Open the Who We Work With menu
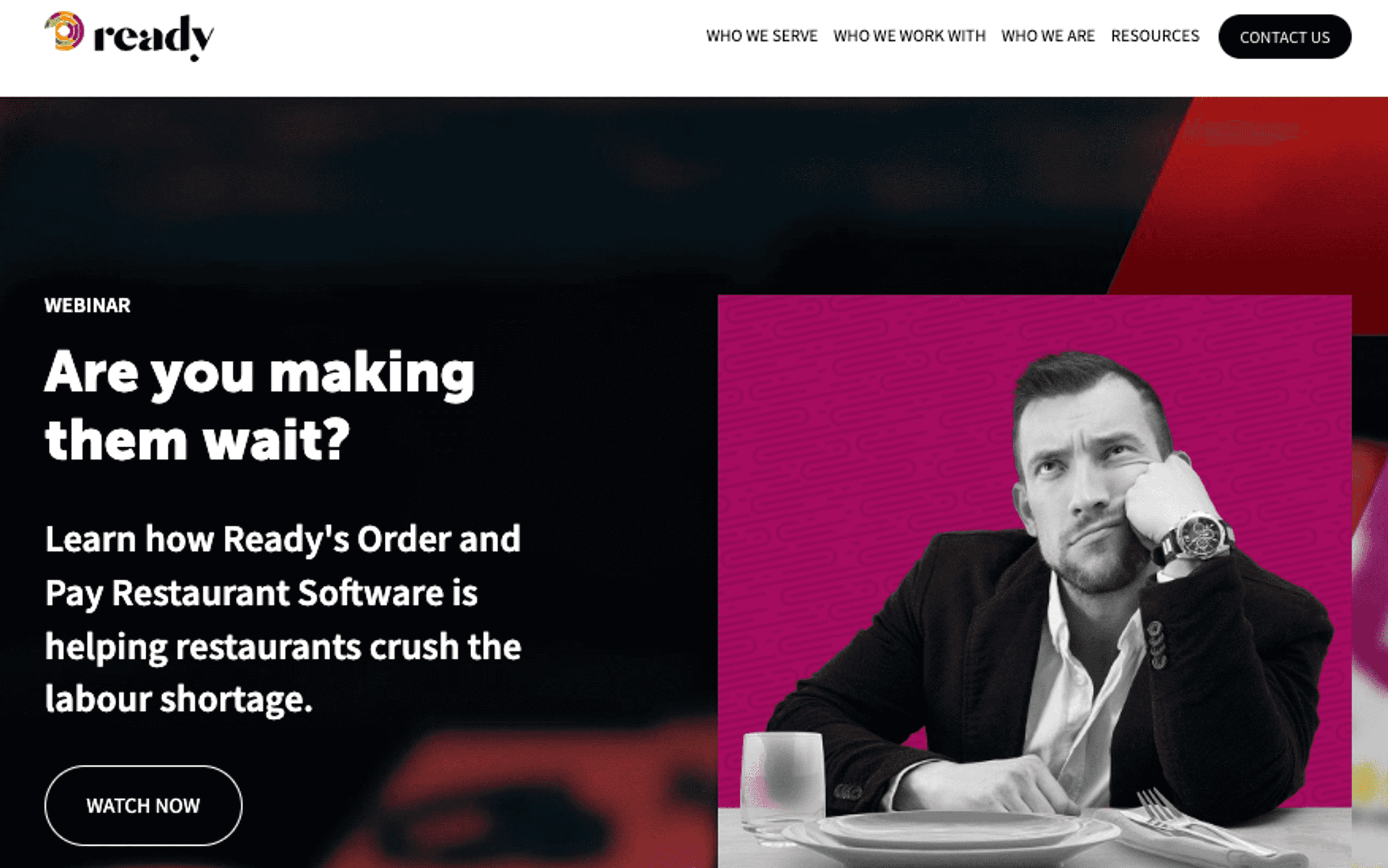Image resolution: width=1388 pixels, height=868 pixels. 909,36
